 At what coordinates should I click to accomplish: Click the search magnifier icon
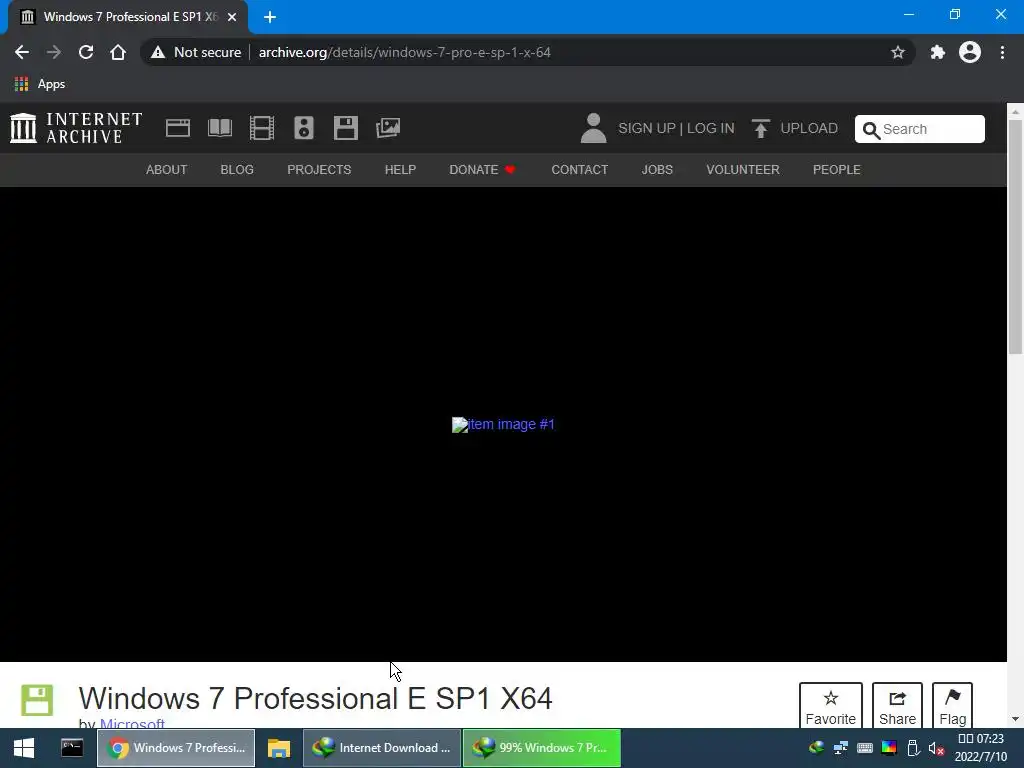(x=871, y=130)
